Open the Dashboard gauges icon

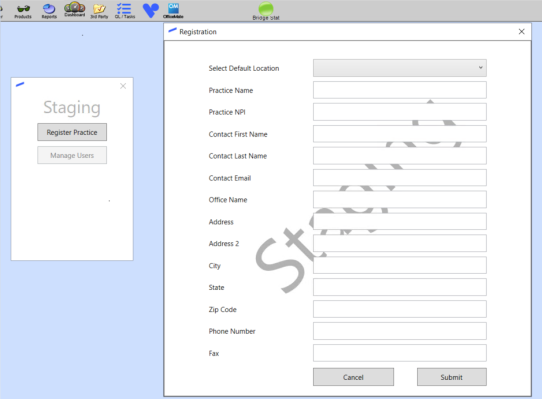pyautogui.click(x=75, y=10)
